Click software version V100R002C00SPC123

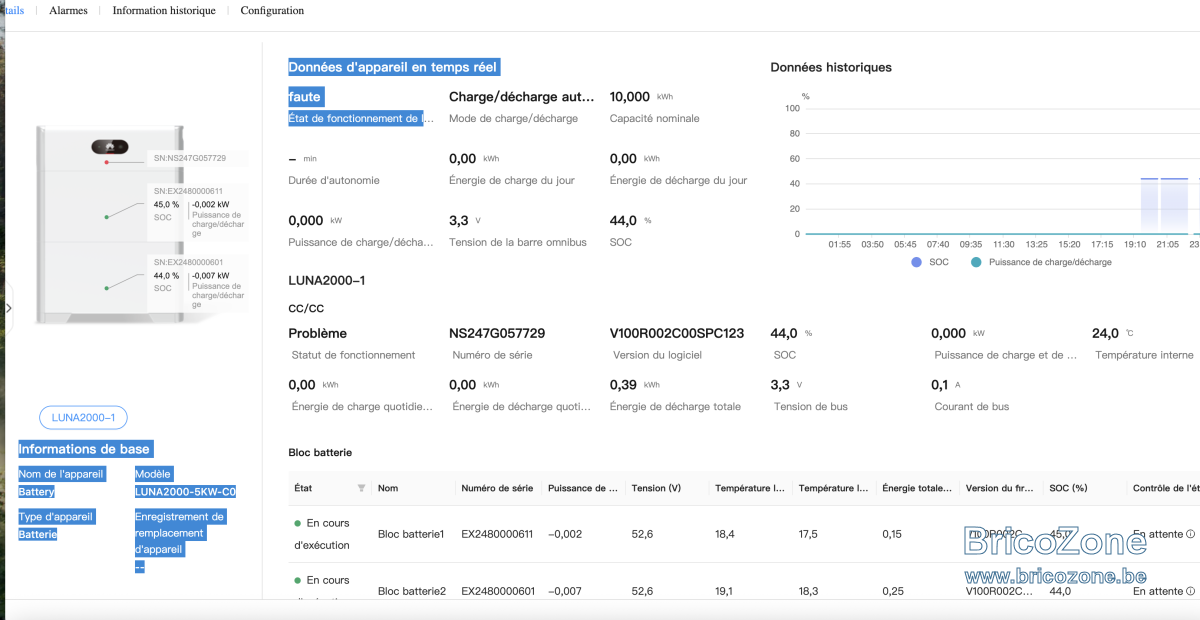click(x=677, y=333)
